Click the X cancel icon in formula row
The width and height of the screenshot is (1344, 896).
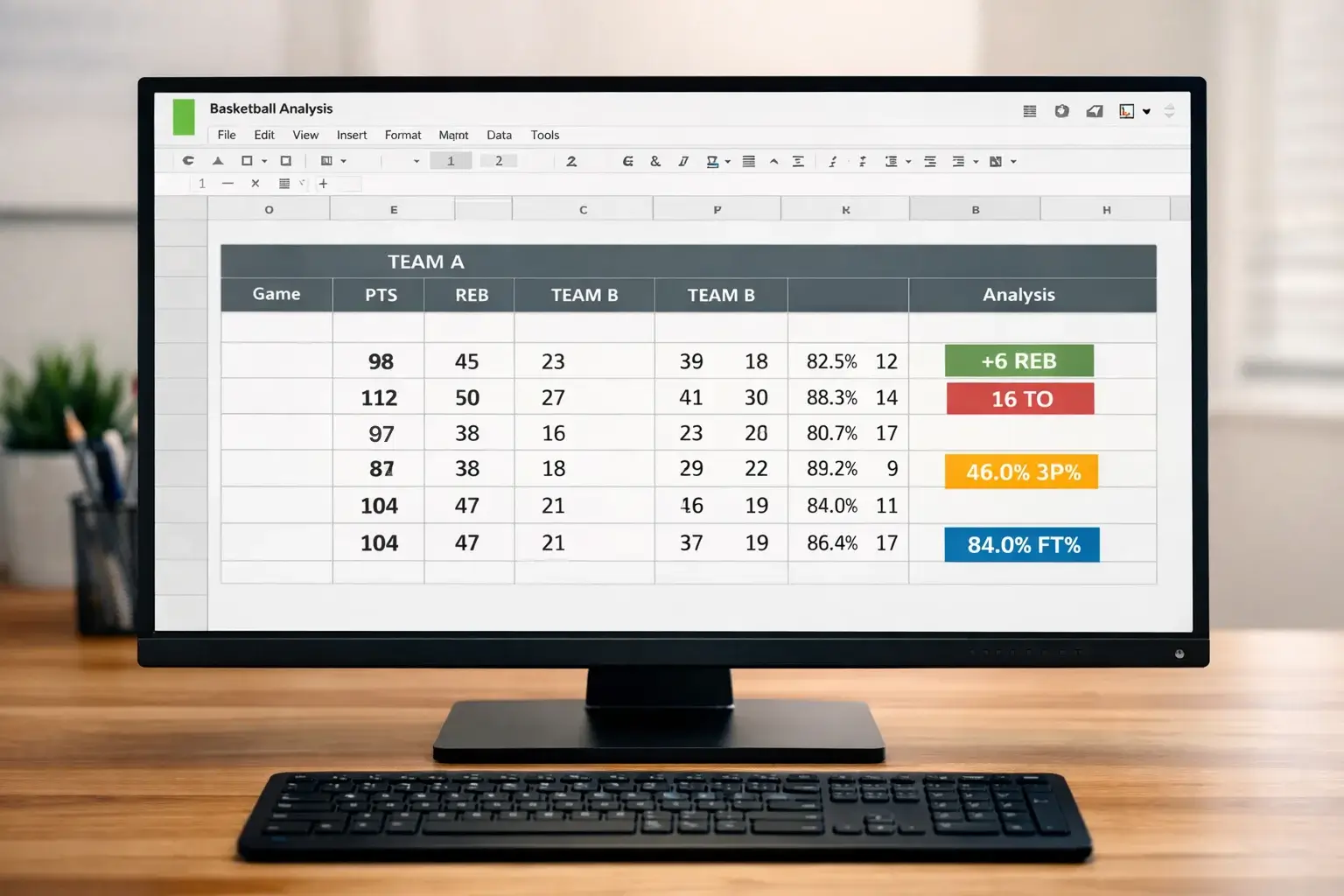click(x=255, y=184)
